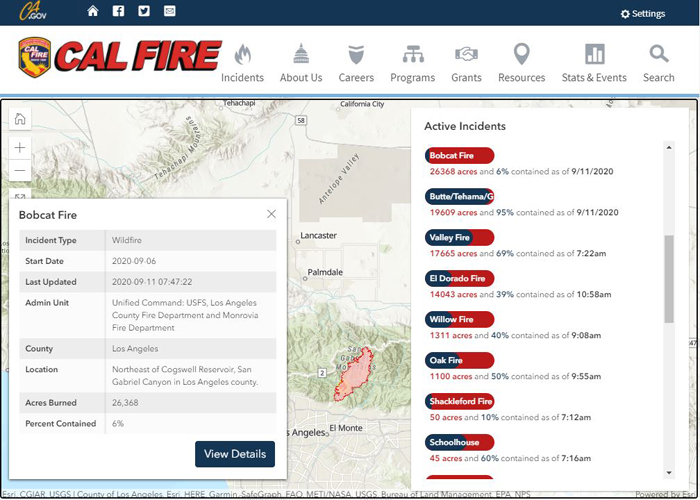
Task: Open the Incidents flame menu
Action: [242, 63]
